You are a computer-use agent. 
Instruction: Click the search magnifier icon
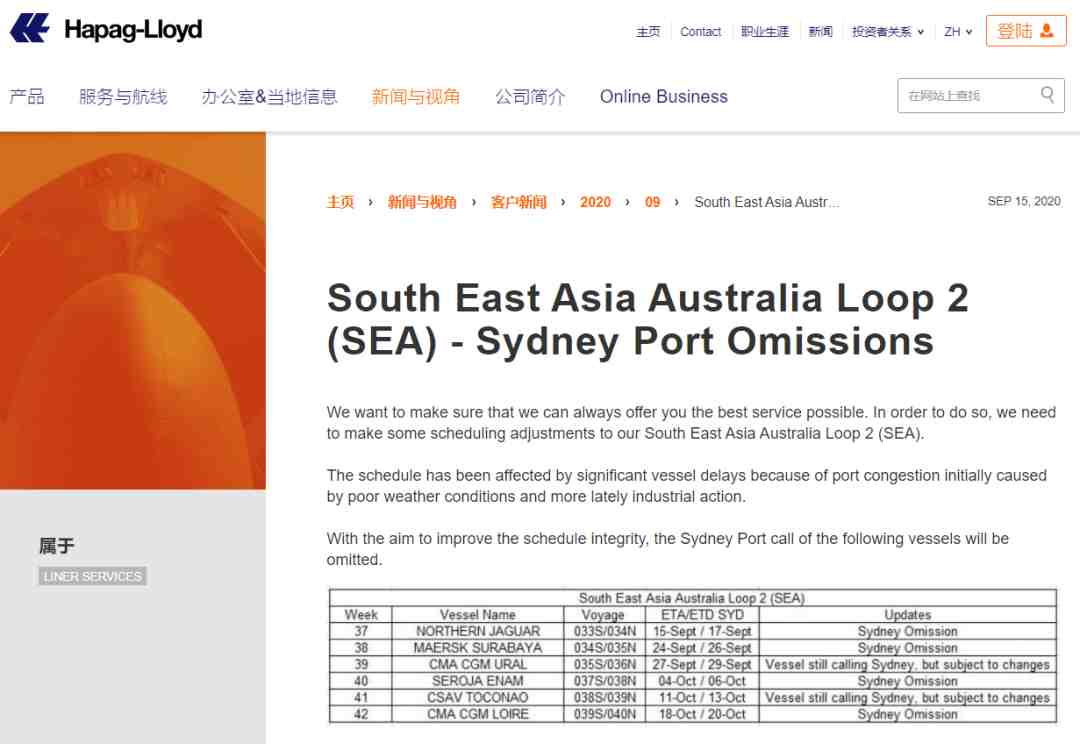pos(1047,94)
